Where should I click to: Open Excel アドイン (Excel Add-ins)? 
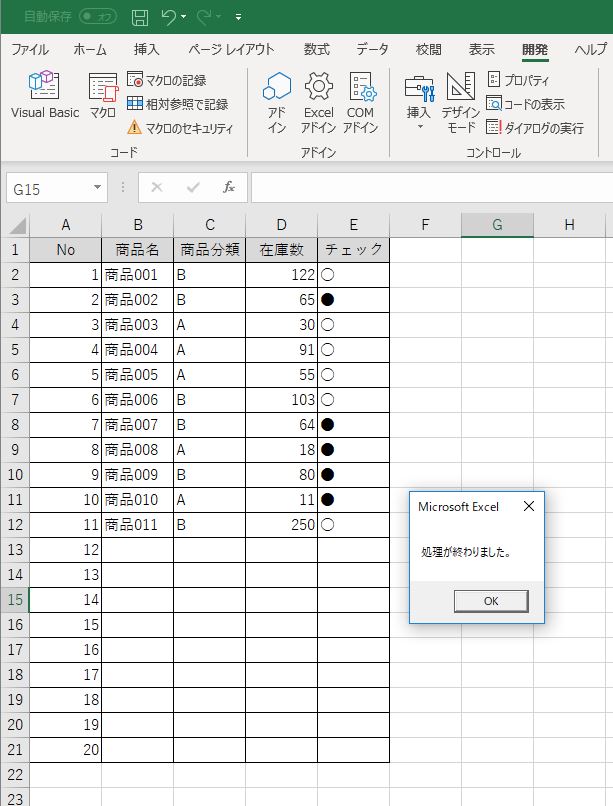point(318,102)
